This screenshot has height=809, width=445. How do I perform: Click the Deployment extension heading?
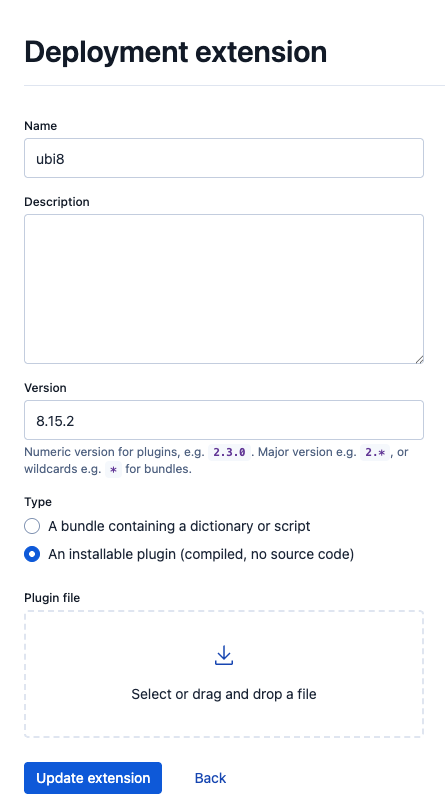tap(176, 52)
